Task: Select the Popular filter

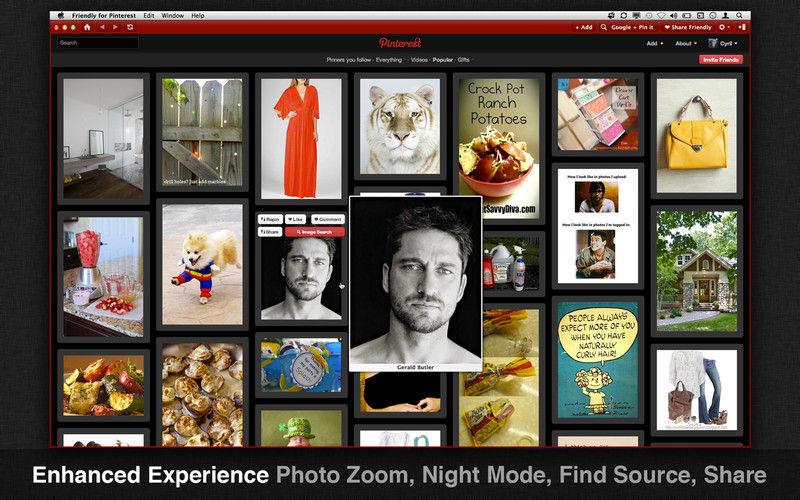Action: (x=442, y=60)
